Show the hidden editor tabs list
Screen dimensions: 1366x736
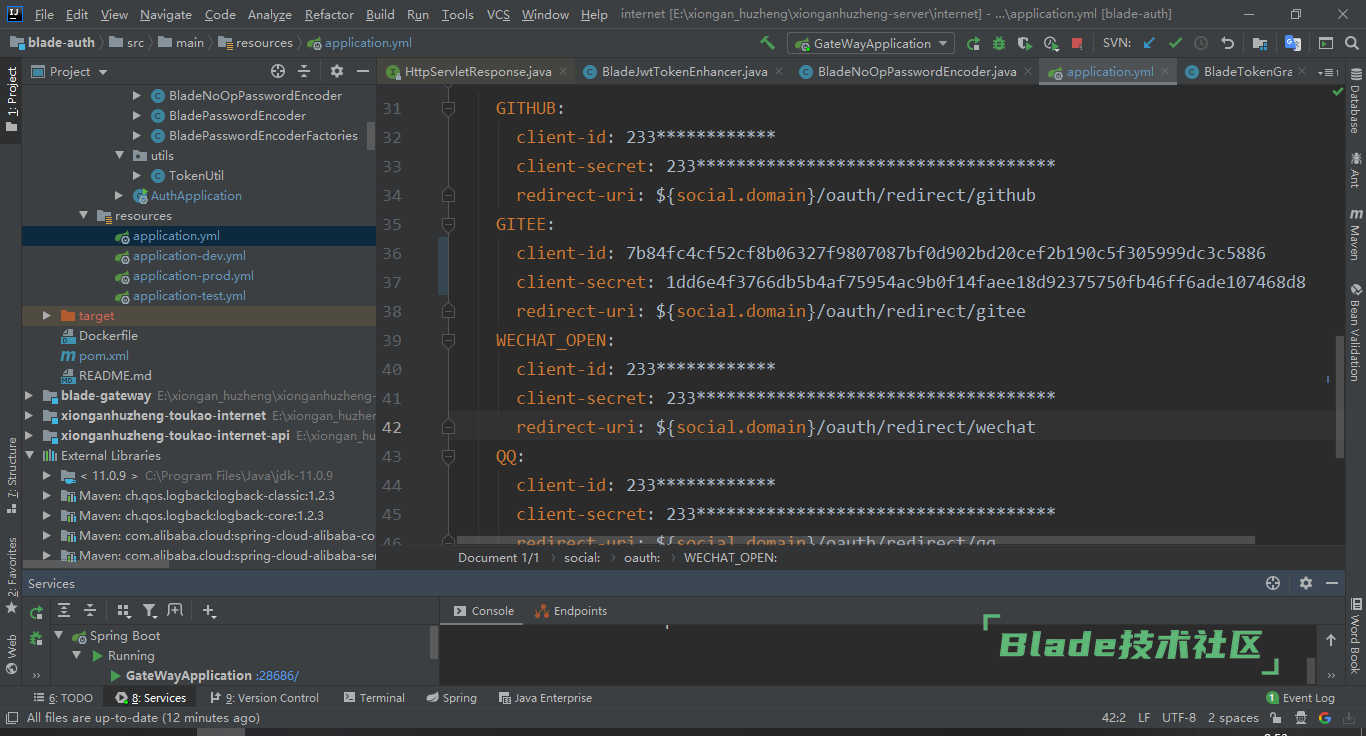pyautogui.click(x=1326, y=72)
